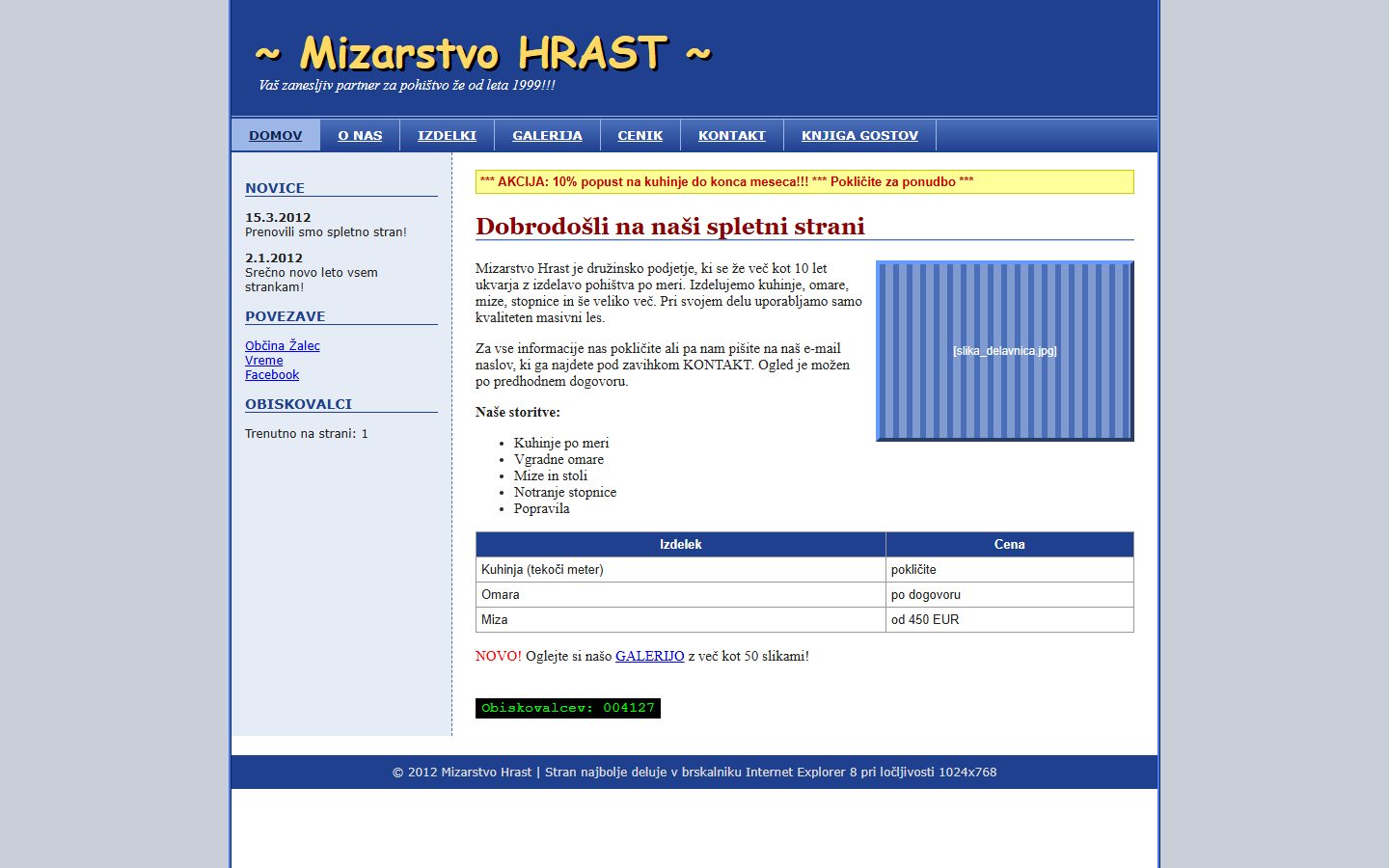1389x868 pixels.
Task: Click the Cena table column header
Action: 1010,544
